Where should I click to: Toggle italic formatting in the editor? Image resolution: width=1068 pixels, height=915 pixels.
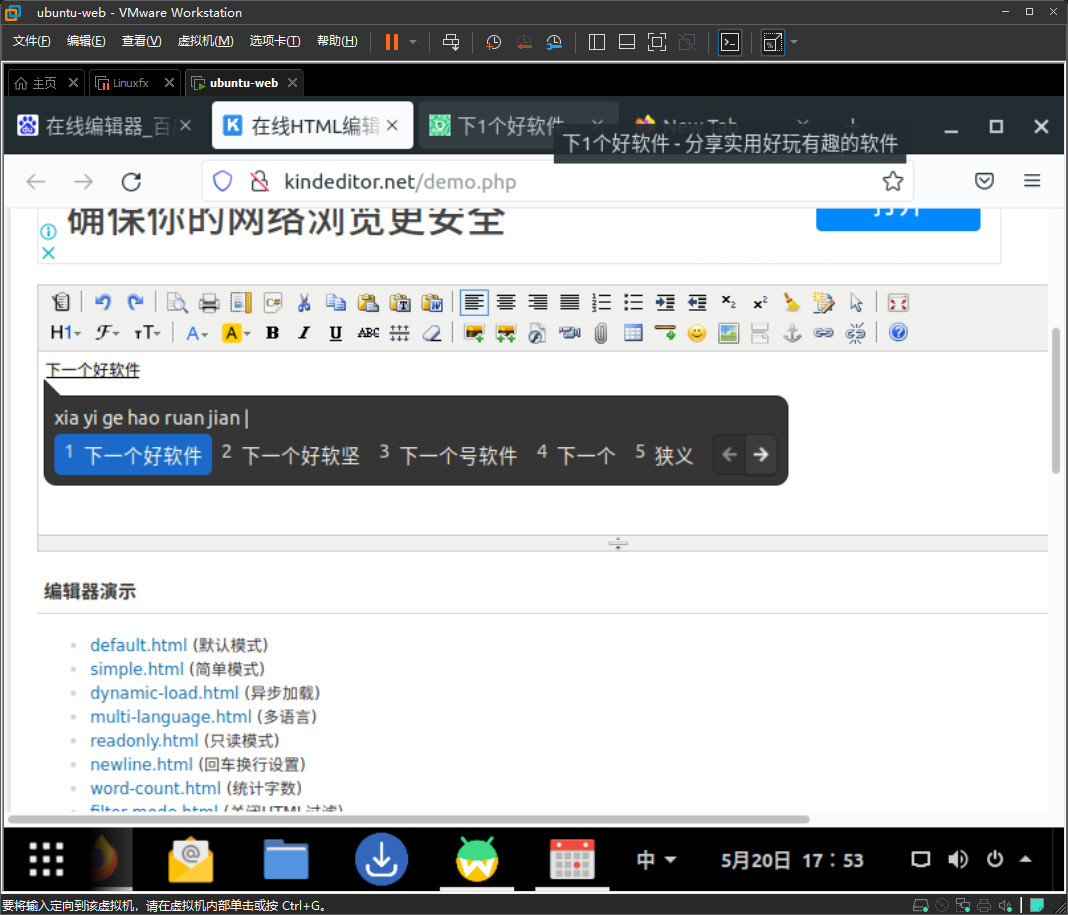coord(304,333)
